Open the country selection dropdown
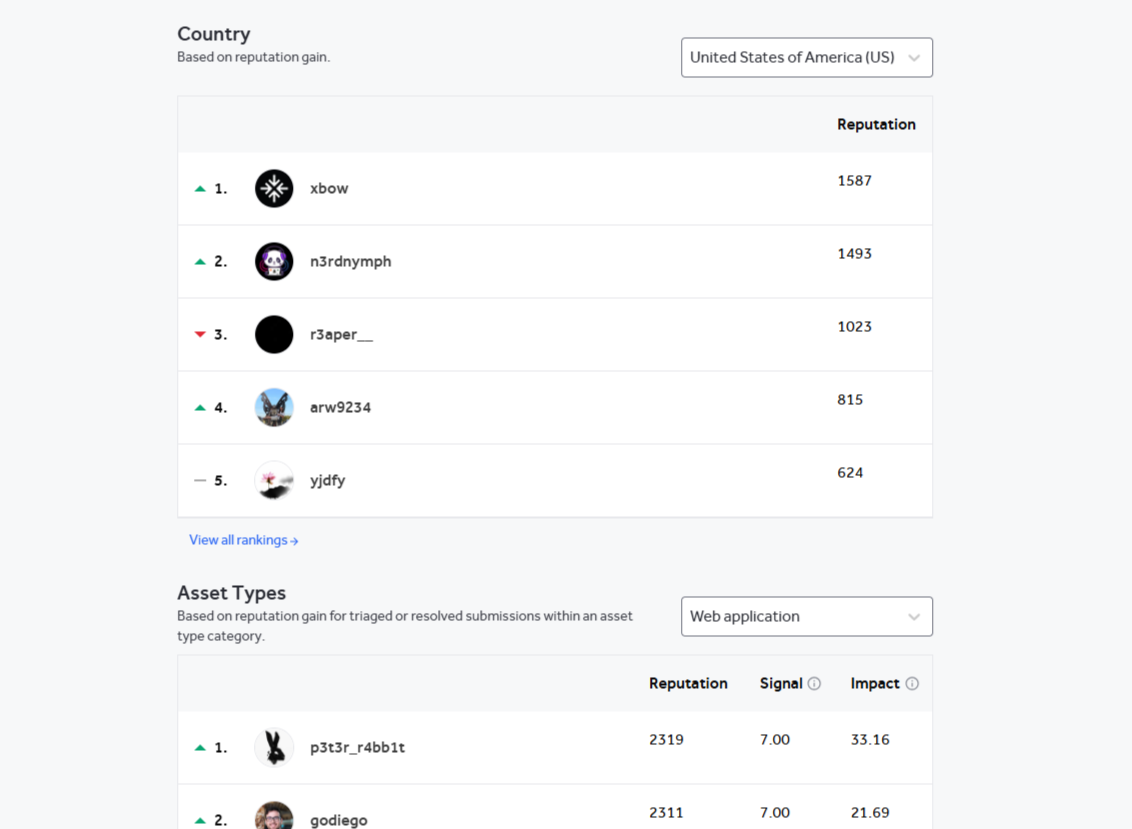The height and width of the screenshot is (829, 1132). coord(806,57)
